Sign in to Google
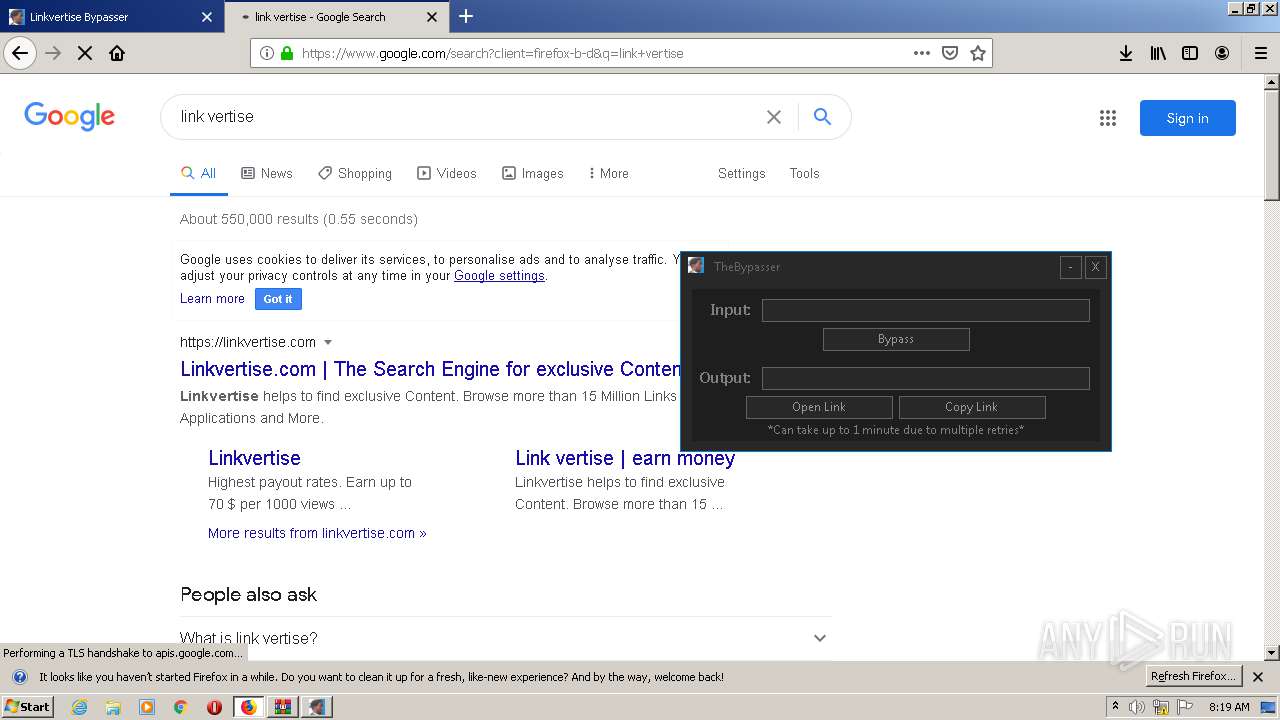This screenshot has height=720, width=1280. [x=1187, y=118]
